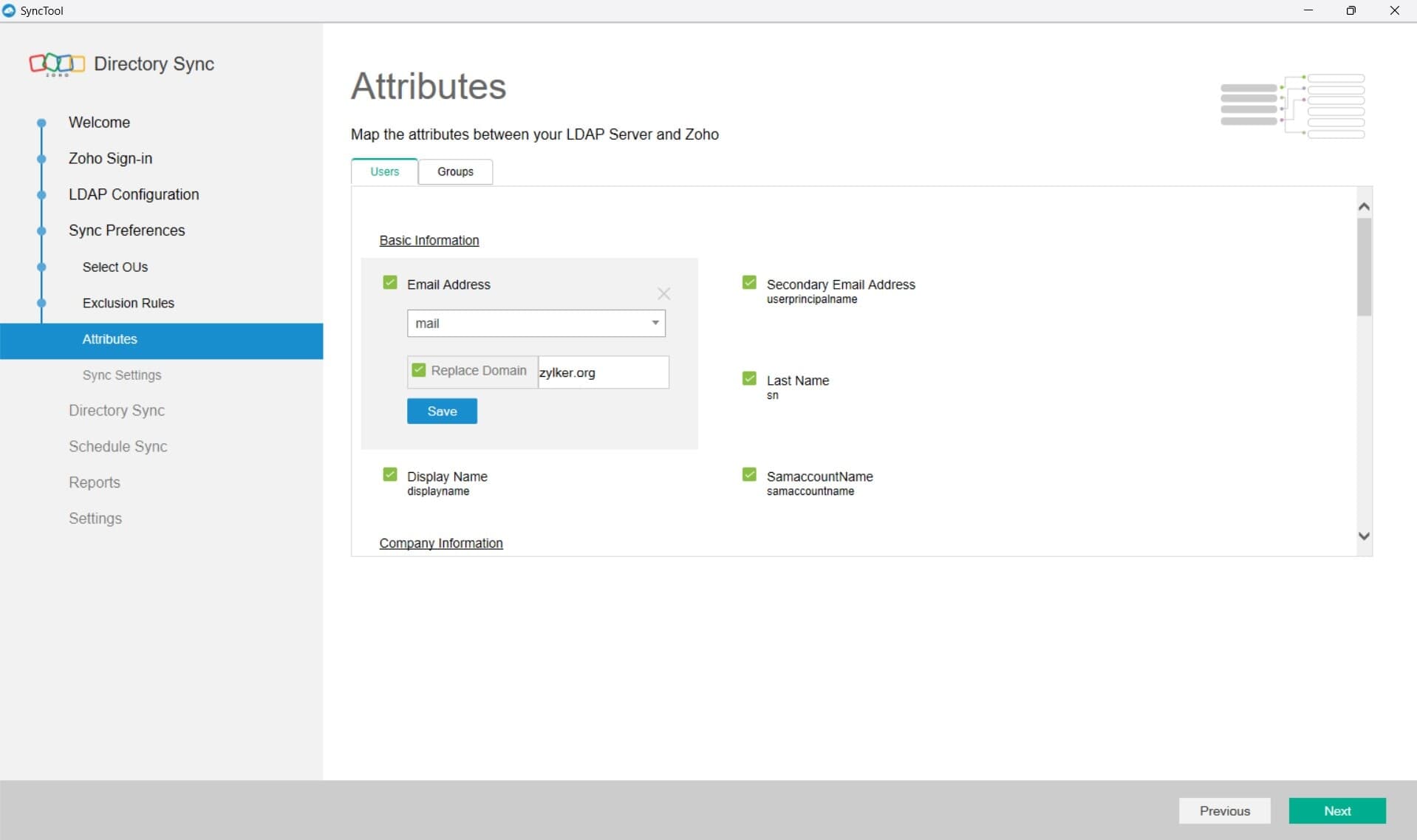The width and height of the screenshot is (1417, 840).
Task: Restore down the SyncTool window
Action: tap(1351, 10)
